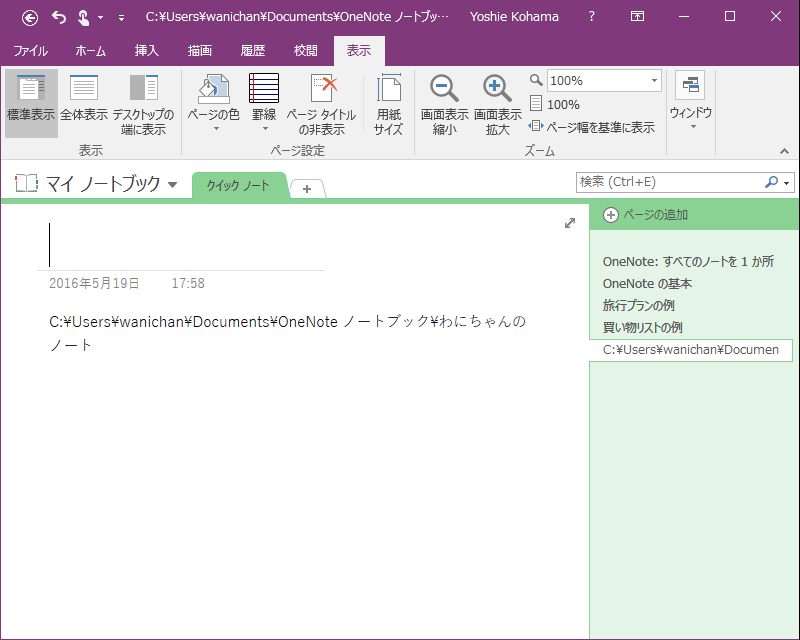The image size is (800, 640).
Task: Select the クイック ノート section tab
Action: 238,185
